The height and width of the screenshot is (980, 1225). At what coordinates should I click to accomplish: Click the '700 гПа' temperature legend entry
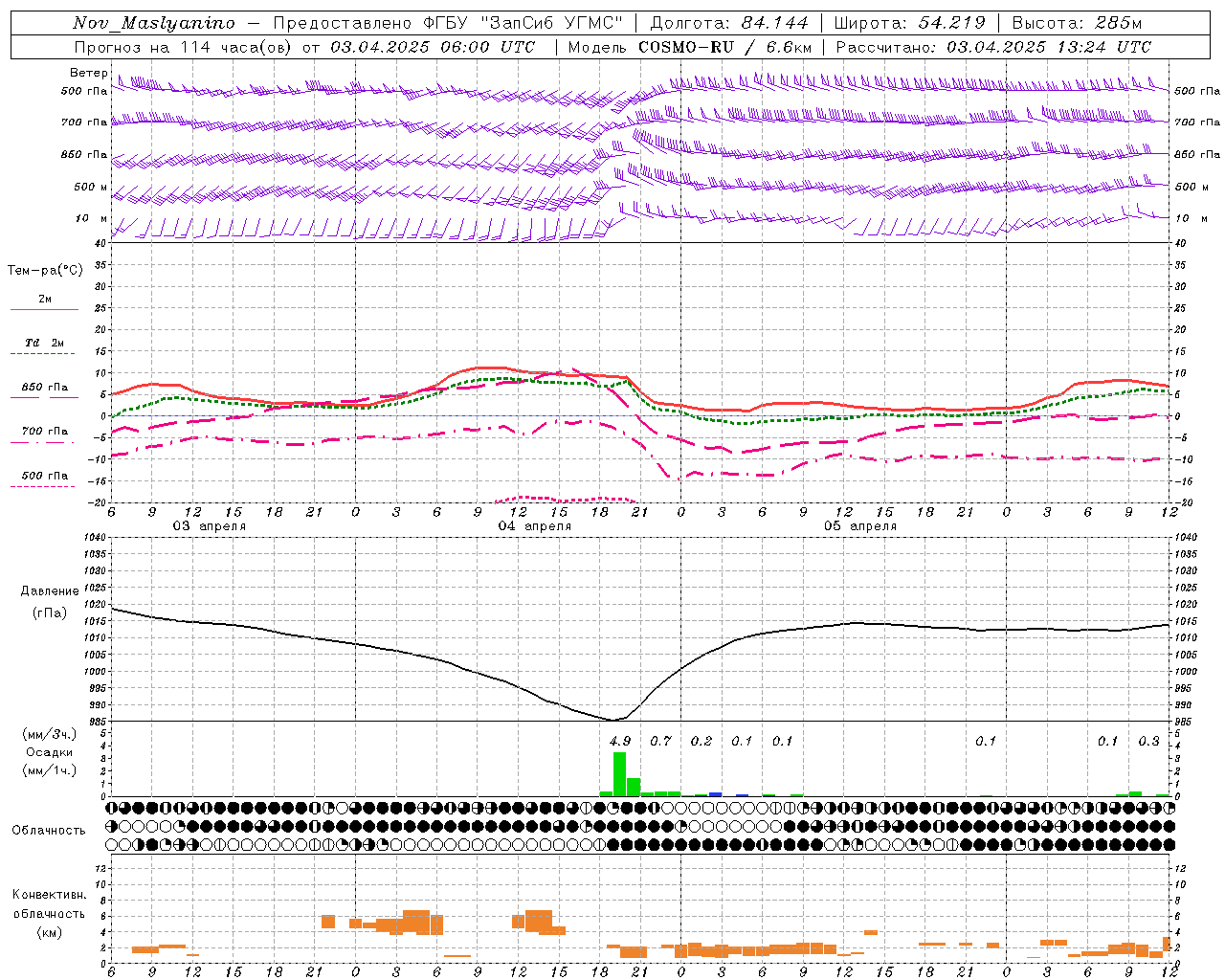[x=45, y=431]
